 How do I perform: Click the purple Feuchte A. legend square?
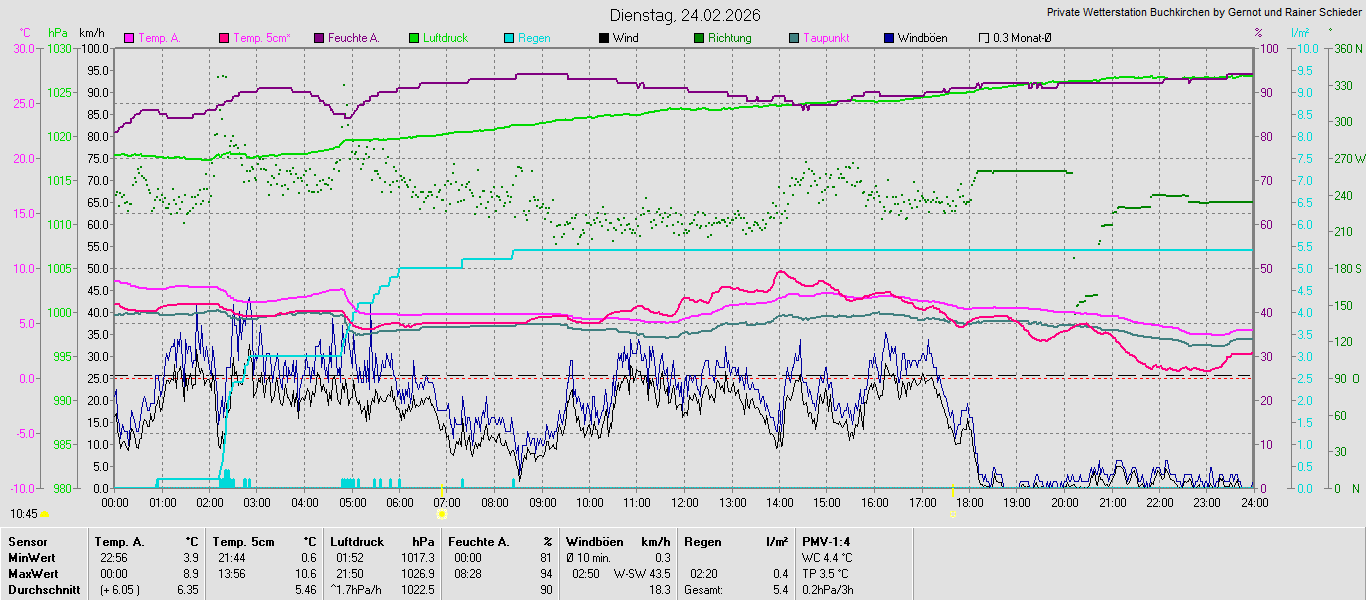point(319,38)
